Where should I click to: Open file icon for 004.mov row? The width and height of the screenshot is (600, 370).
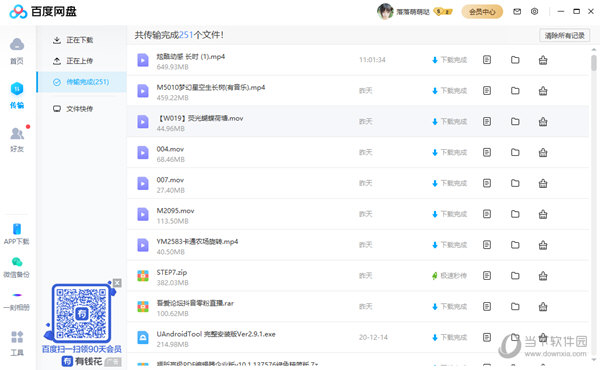pos(487,152)
